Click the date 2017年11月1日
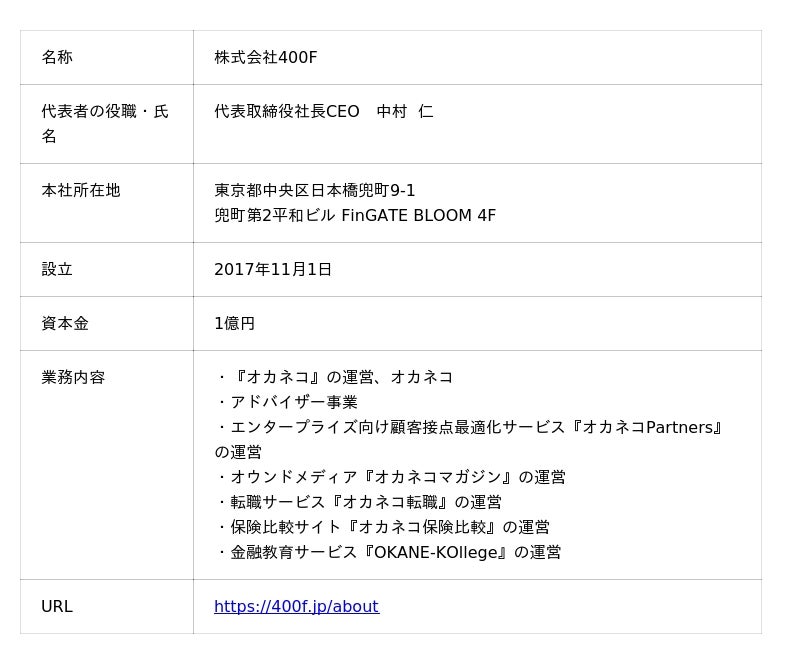The image size is (800, 664). coord(272,269)
